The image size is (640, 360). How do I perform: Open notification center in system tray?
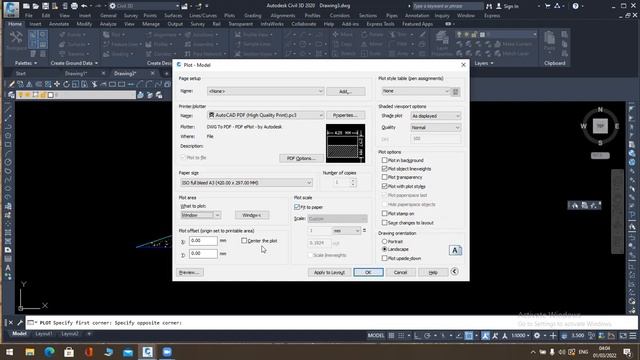tap(627, 352)
